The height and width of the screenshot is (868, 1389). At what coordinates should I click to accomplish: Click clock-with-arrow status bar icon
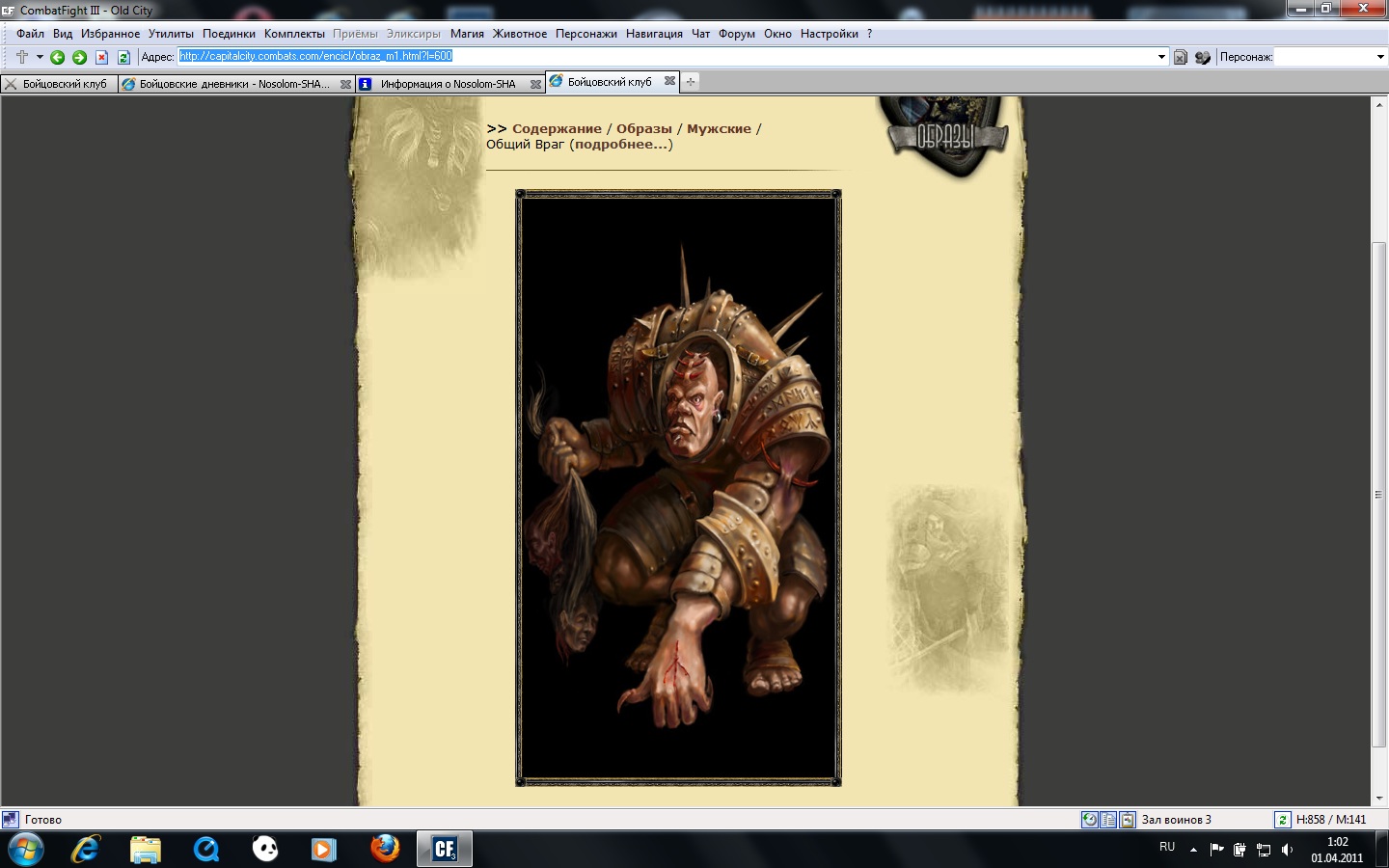tap(1089, 820)
